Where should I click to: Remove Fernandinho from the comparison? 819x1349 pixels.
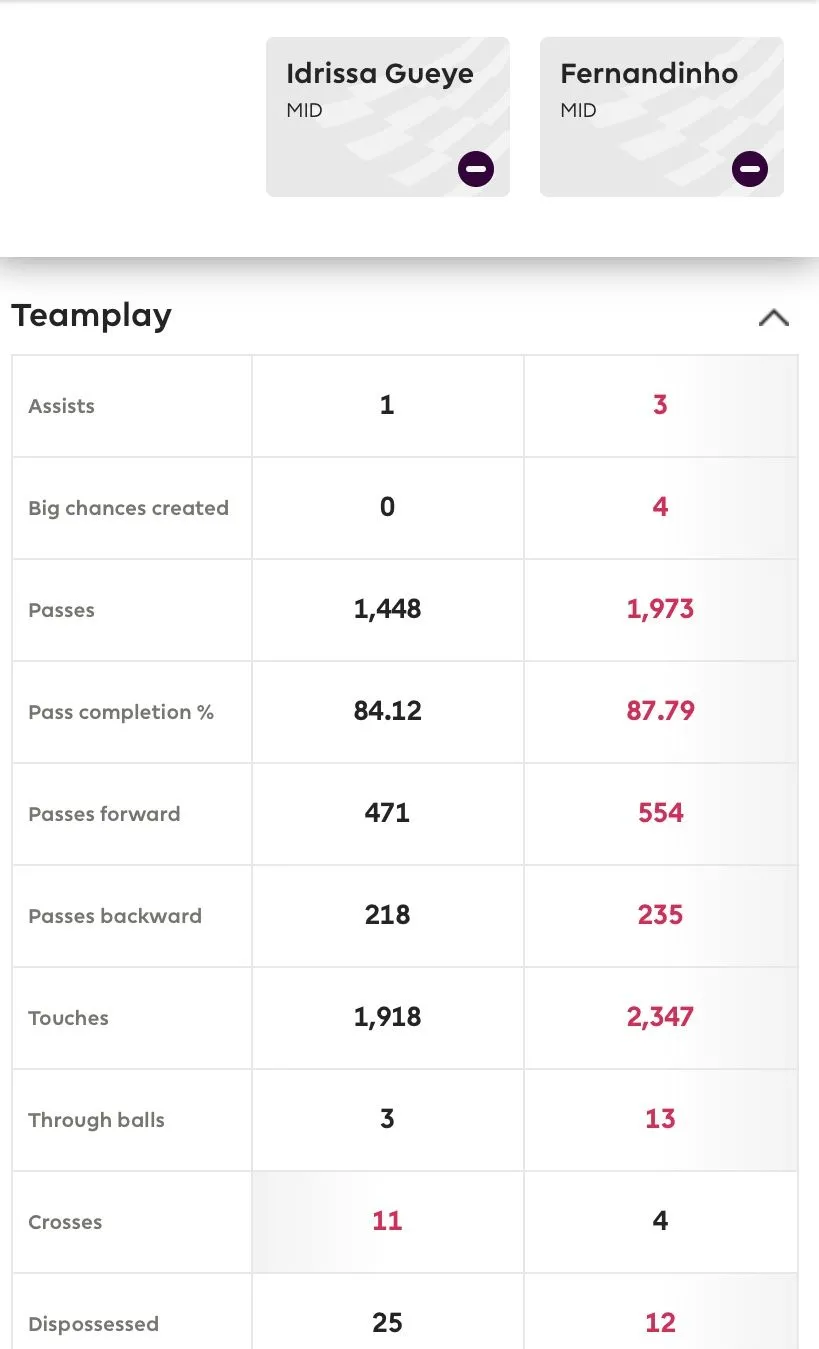pyautogui.click(x=750, y=169)
